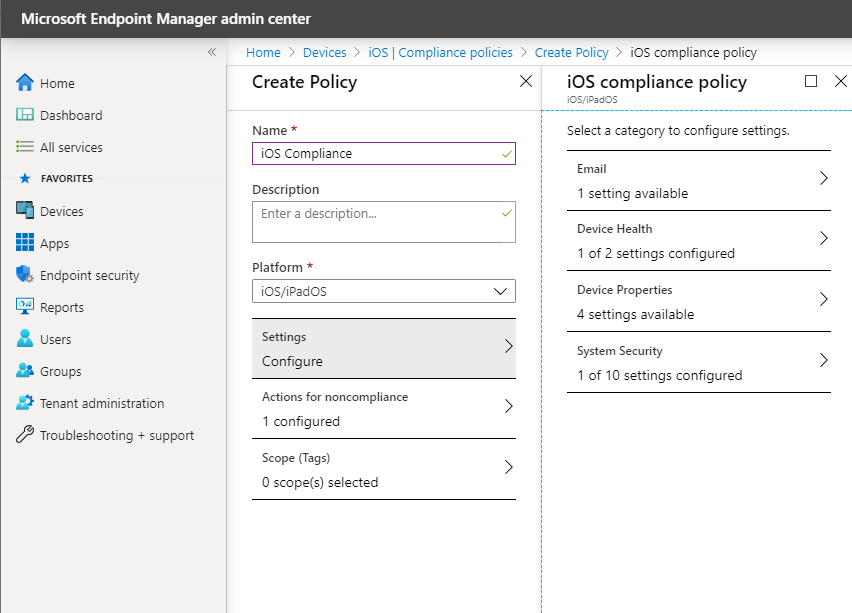Go to Home breadcrumb link
The height and width of the screenshot is (613, 852).
pos(264,53)
